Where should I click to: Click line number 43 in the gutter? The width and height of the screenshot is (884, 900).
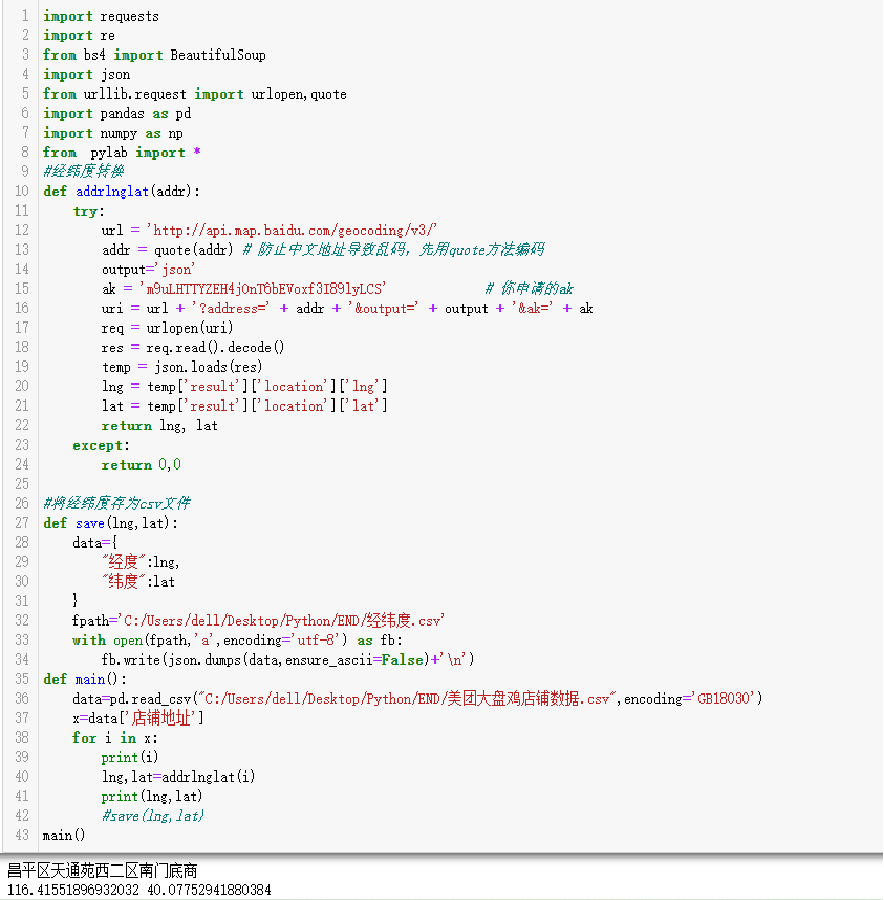[22, 835]
